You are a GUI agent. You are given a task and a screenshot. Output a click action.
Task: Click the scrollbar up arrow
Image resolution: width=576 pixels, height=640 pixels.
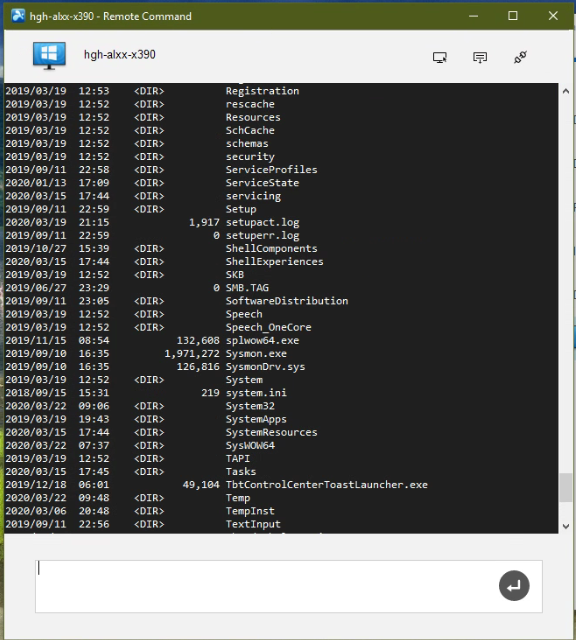pos(565,91)
